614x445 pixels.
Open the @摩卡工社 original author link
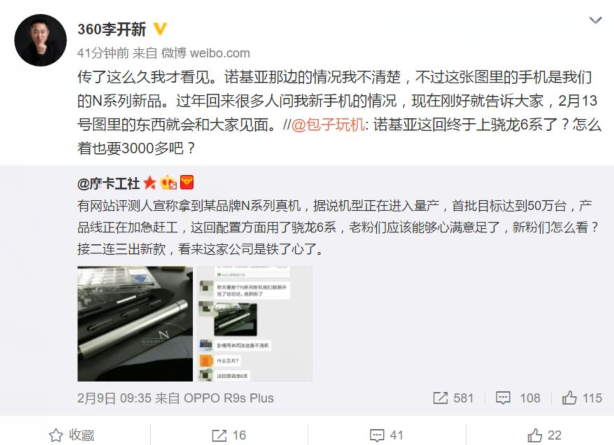(108, 183)
